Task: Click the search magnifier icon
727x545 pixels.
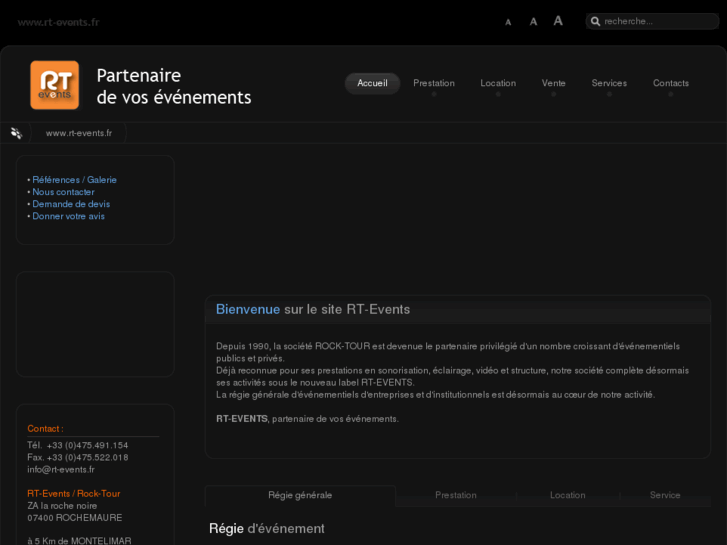Action: pyautogui.click(x=595, y=21)
